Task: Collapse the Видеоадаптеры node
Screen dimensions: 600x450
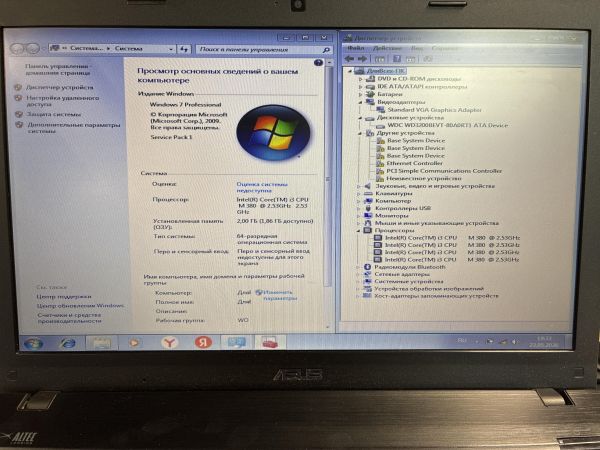Action: click(x=360, y=102)
